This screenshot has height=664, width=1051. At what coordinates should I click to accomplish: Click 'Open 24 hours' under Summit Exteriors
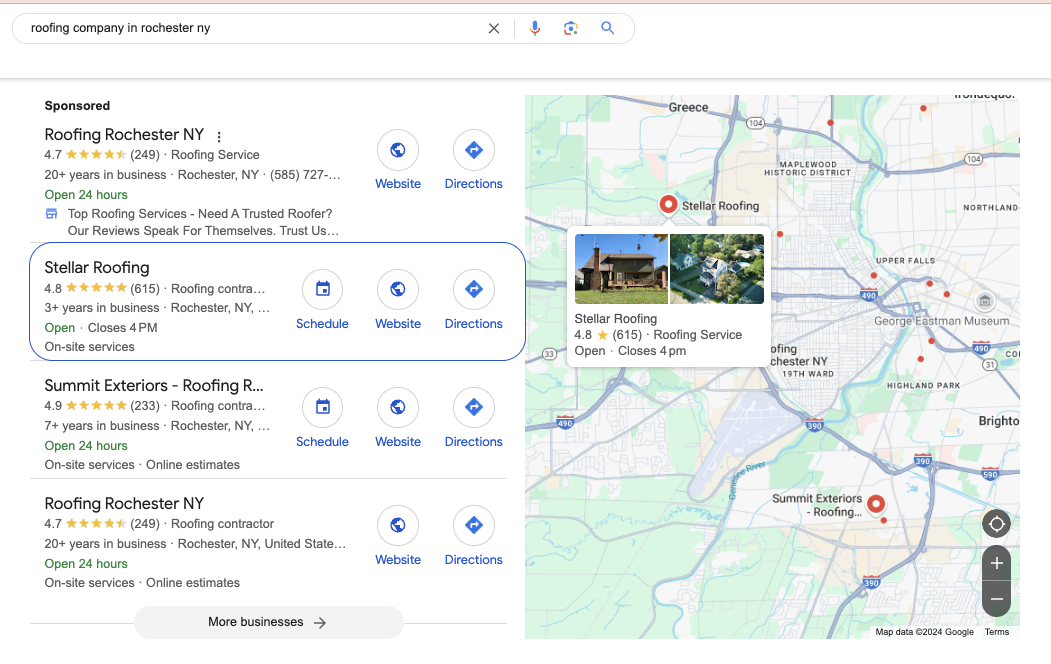coord(86,446)
